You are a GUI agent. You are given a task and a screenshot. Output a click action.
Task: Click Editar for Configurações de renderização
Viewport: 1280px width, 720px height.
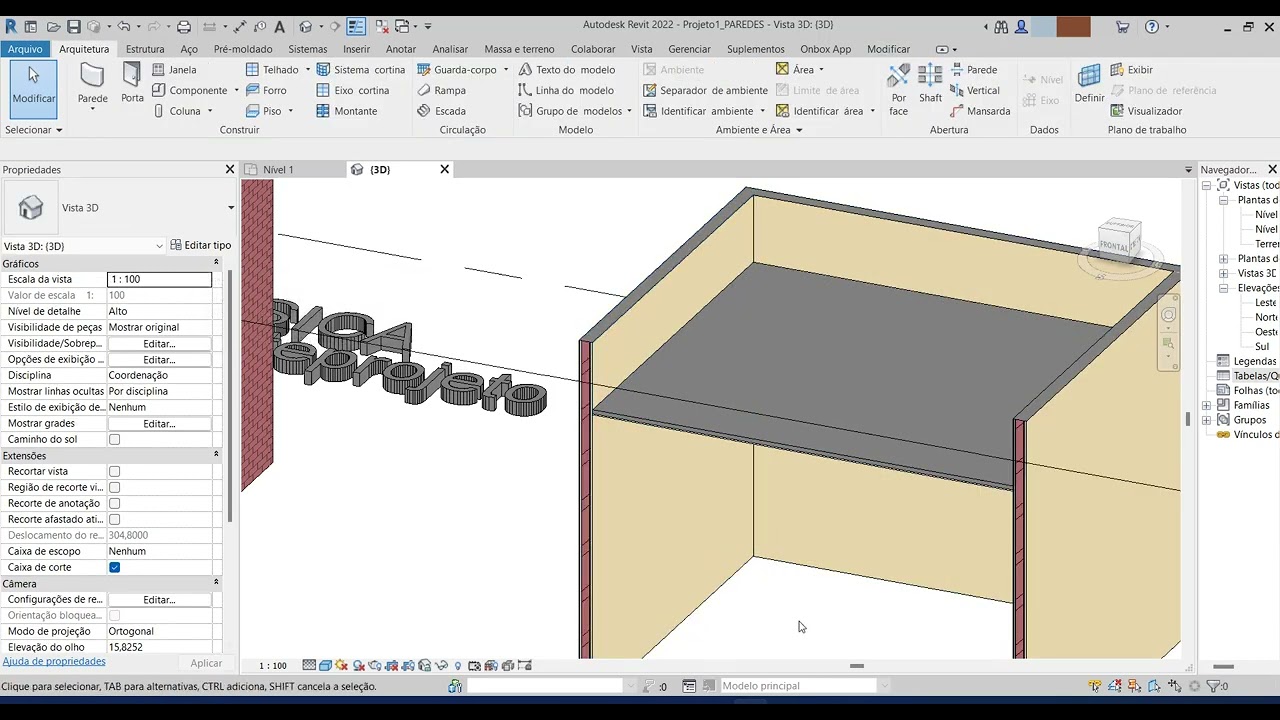coord(159,600)
